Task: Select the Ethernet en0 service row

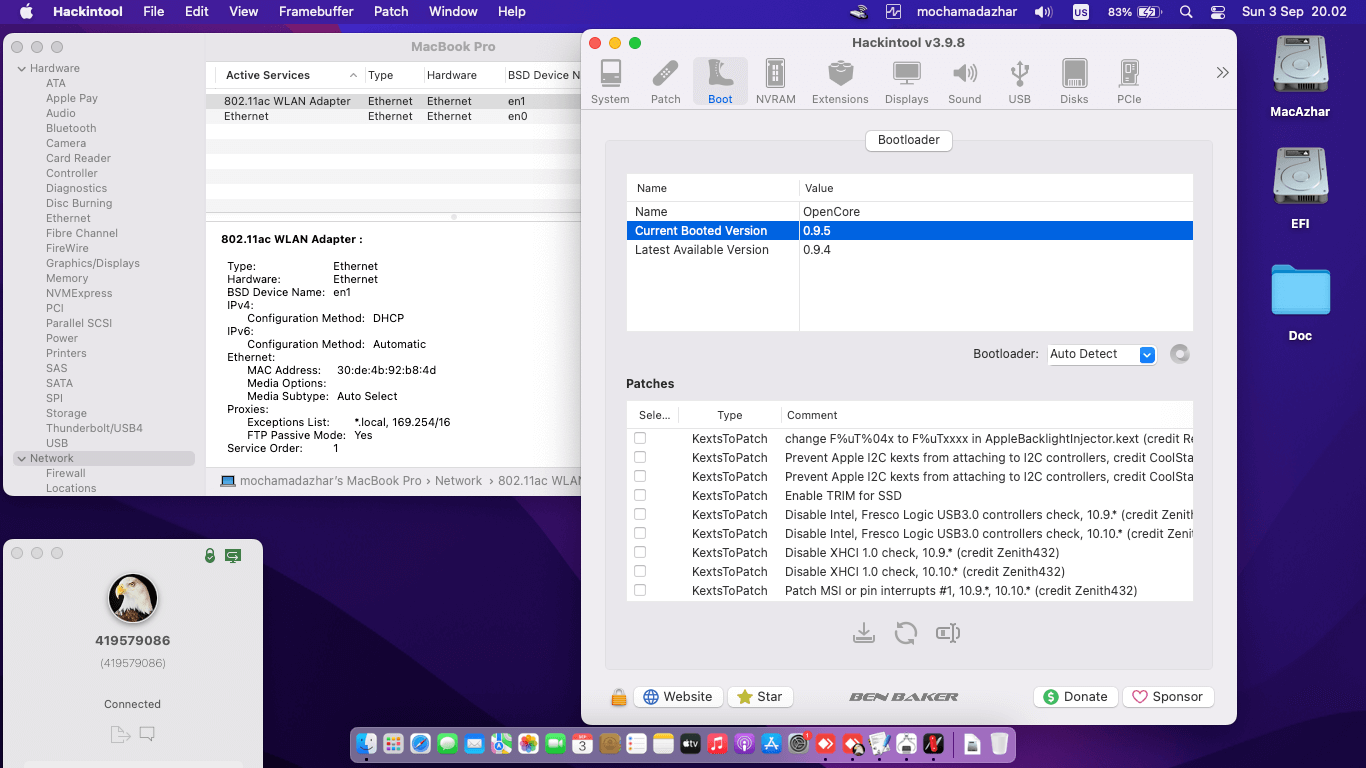Action: [394, 116]
